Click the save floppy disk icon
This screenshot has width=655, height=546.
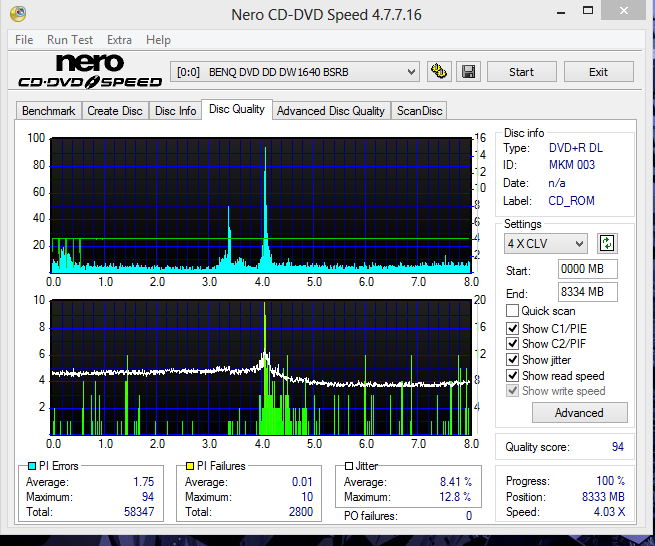pyautogui.click(x=468, y=72)
